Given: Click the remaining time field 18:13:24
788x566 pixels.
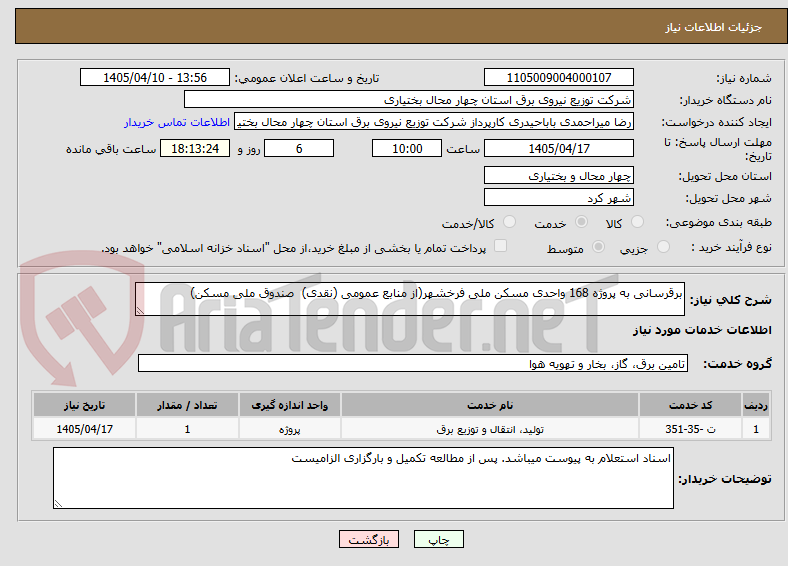Looking at the screenshot, I should tap(195, 148).
